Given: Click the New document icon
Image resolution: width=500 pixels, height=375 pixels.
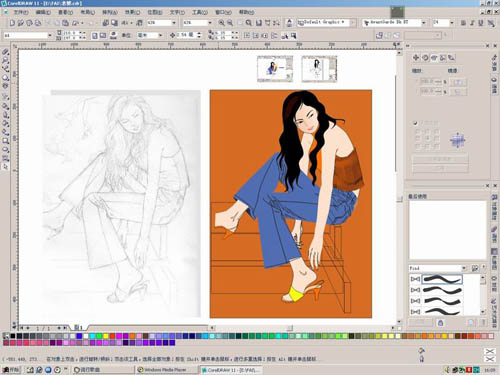Looking at the screenshot, I should coord(12,23).
